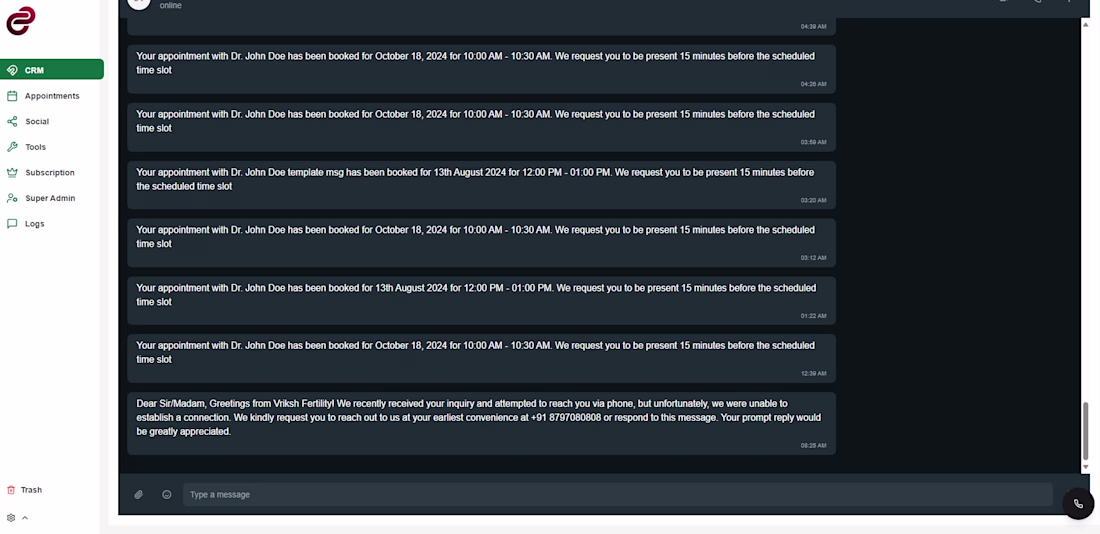Viewport: 1100px width, 534px height.
Task: Click the scrollbar up arrow
Action: [x=1085, y=23]
